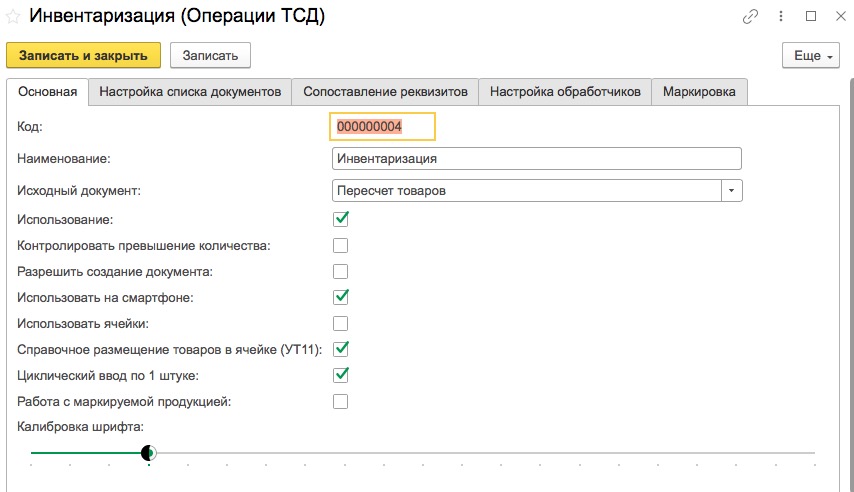Open Настройка обработчиков tab

pos(565,92)
